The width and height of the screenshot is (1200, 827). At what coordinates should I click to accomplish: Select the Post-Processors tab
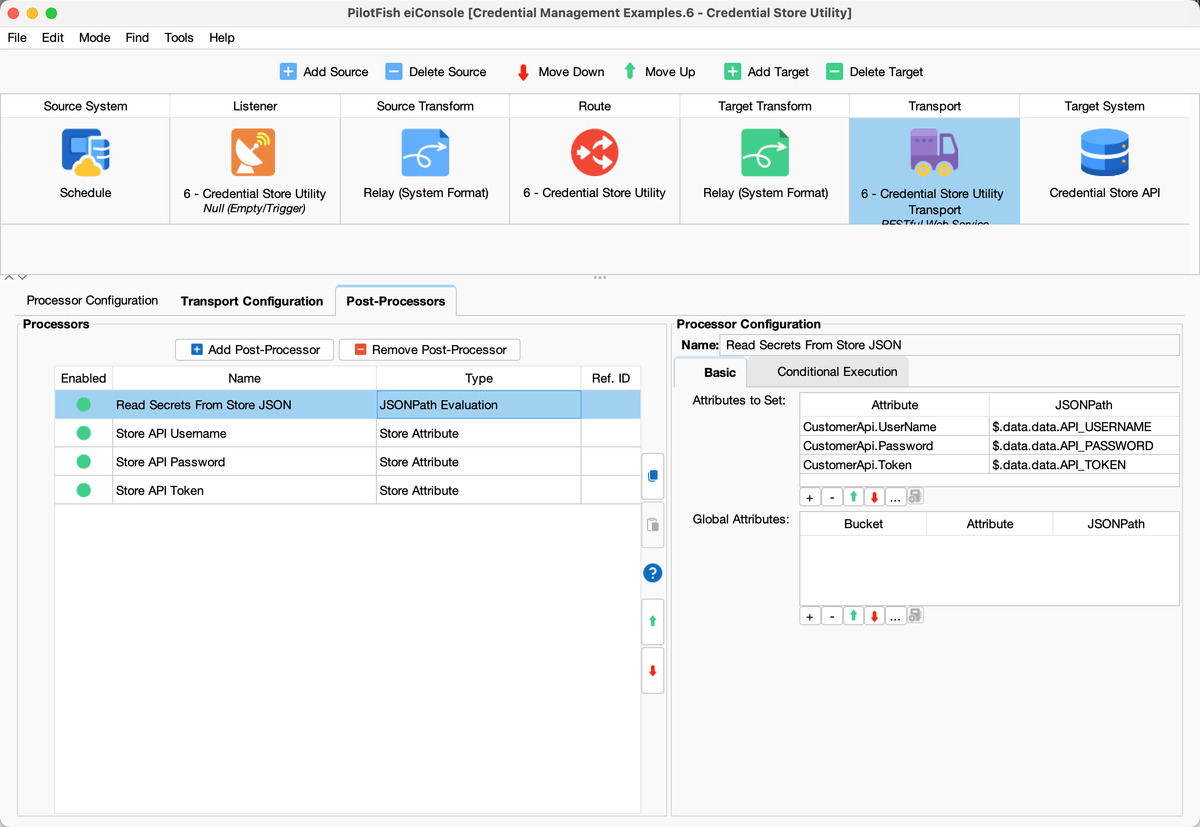(x=396, y=301)
